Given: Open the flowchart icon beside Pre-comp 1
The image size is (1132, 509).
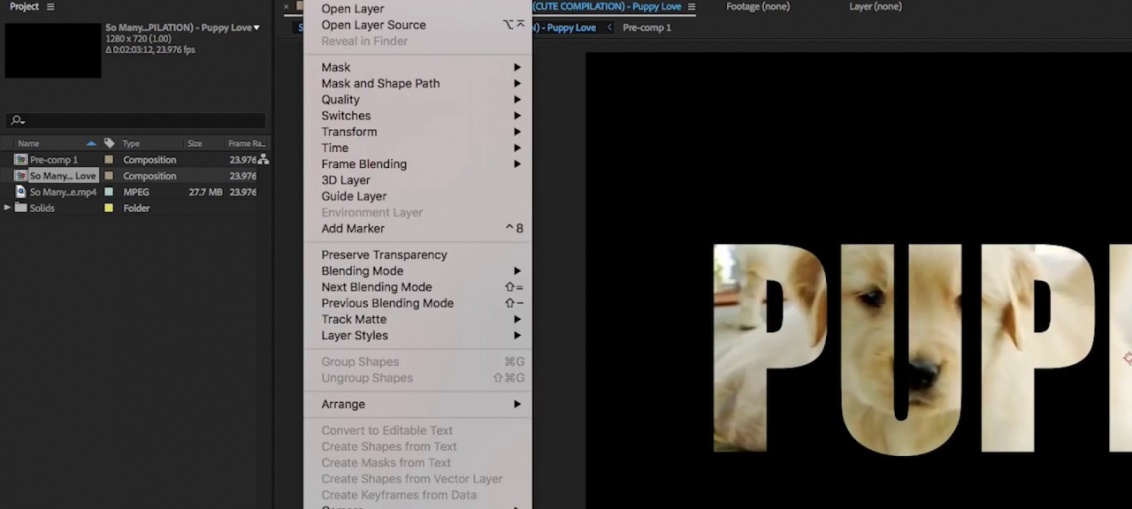Looking at the screenshot, I should click(x=263, y=160).
